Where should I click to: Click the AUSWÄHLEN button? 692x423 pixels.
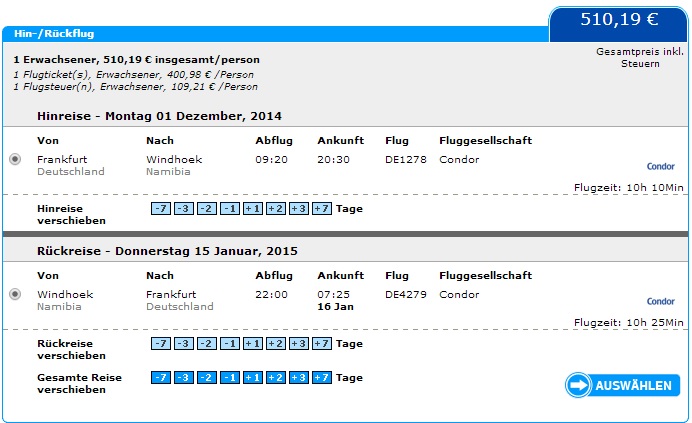point(623,385)
